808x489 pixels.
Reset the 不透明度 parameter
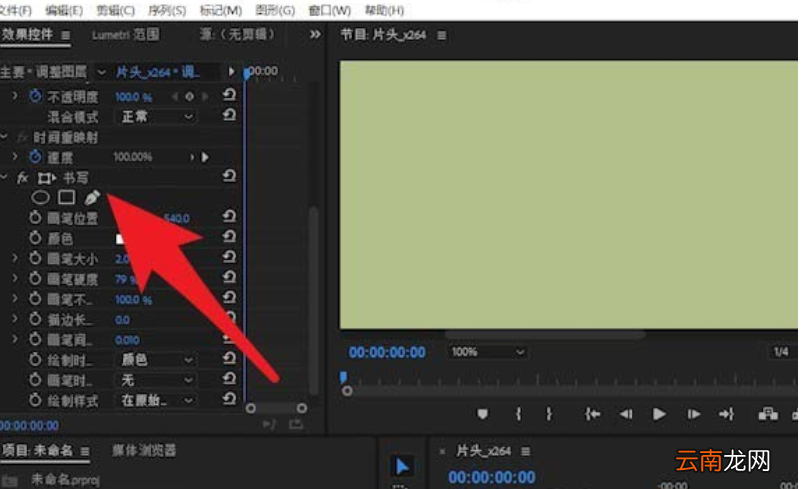(x=229, y=95)
